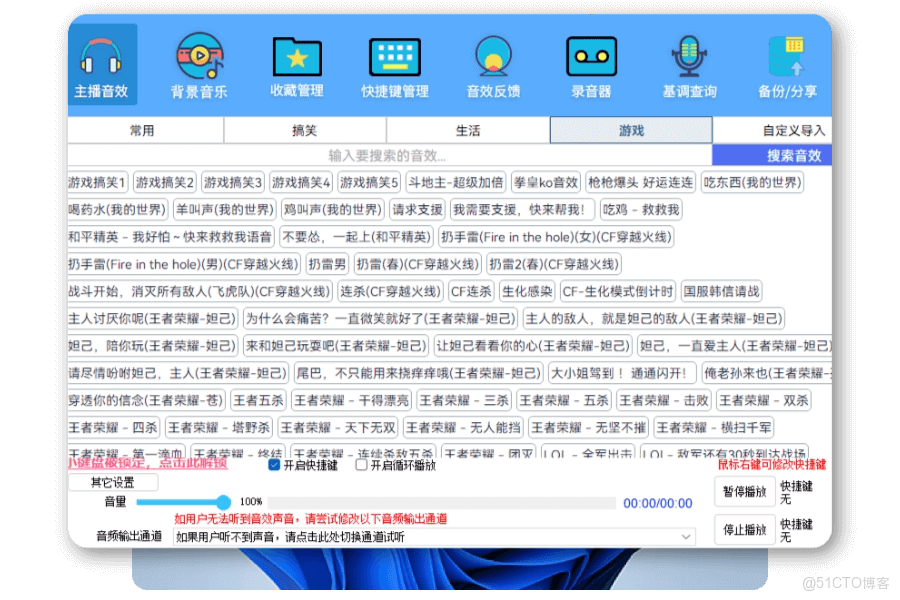Switch to the 常用 tab
The height and width of the screenshot is (600, 900).
click(145, 130)
